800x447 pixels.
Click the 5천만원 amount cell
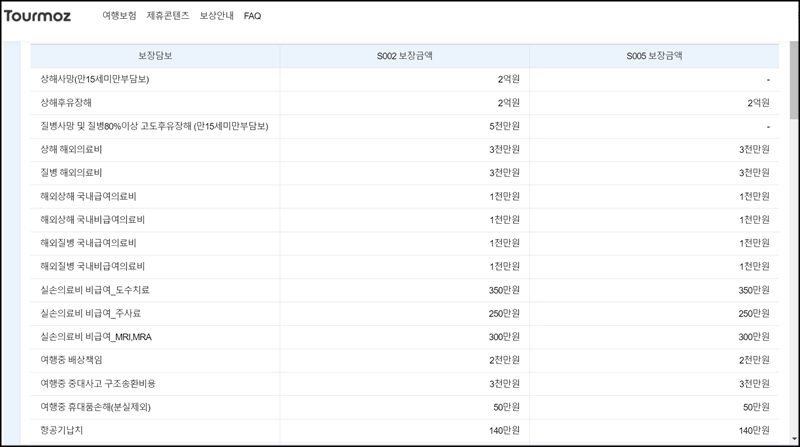tap(504, 126)
